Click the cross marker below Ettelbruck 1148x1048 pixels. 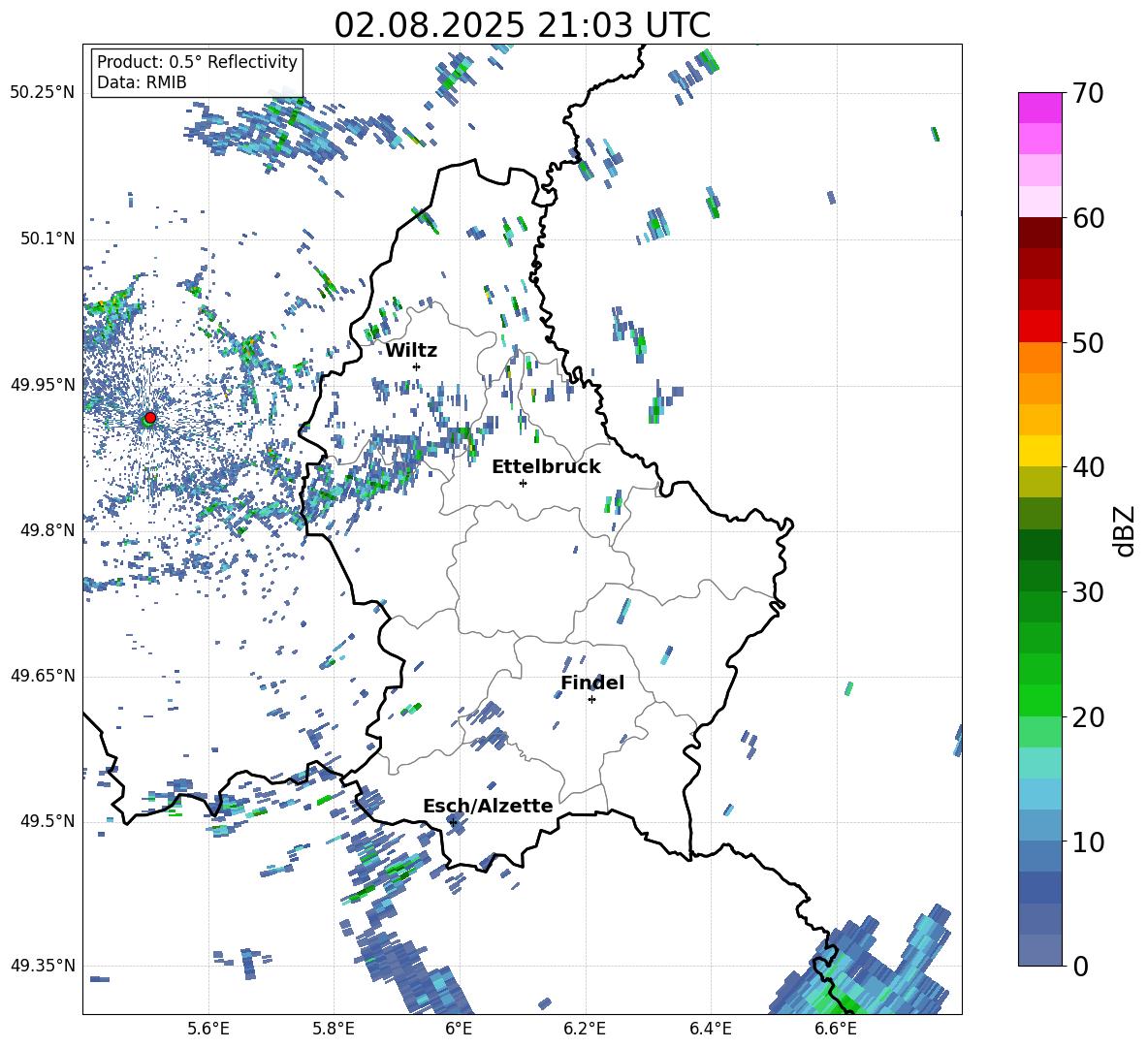point(523,483)
